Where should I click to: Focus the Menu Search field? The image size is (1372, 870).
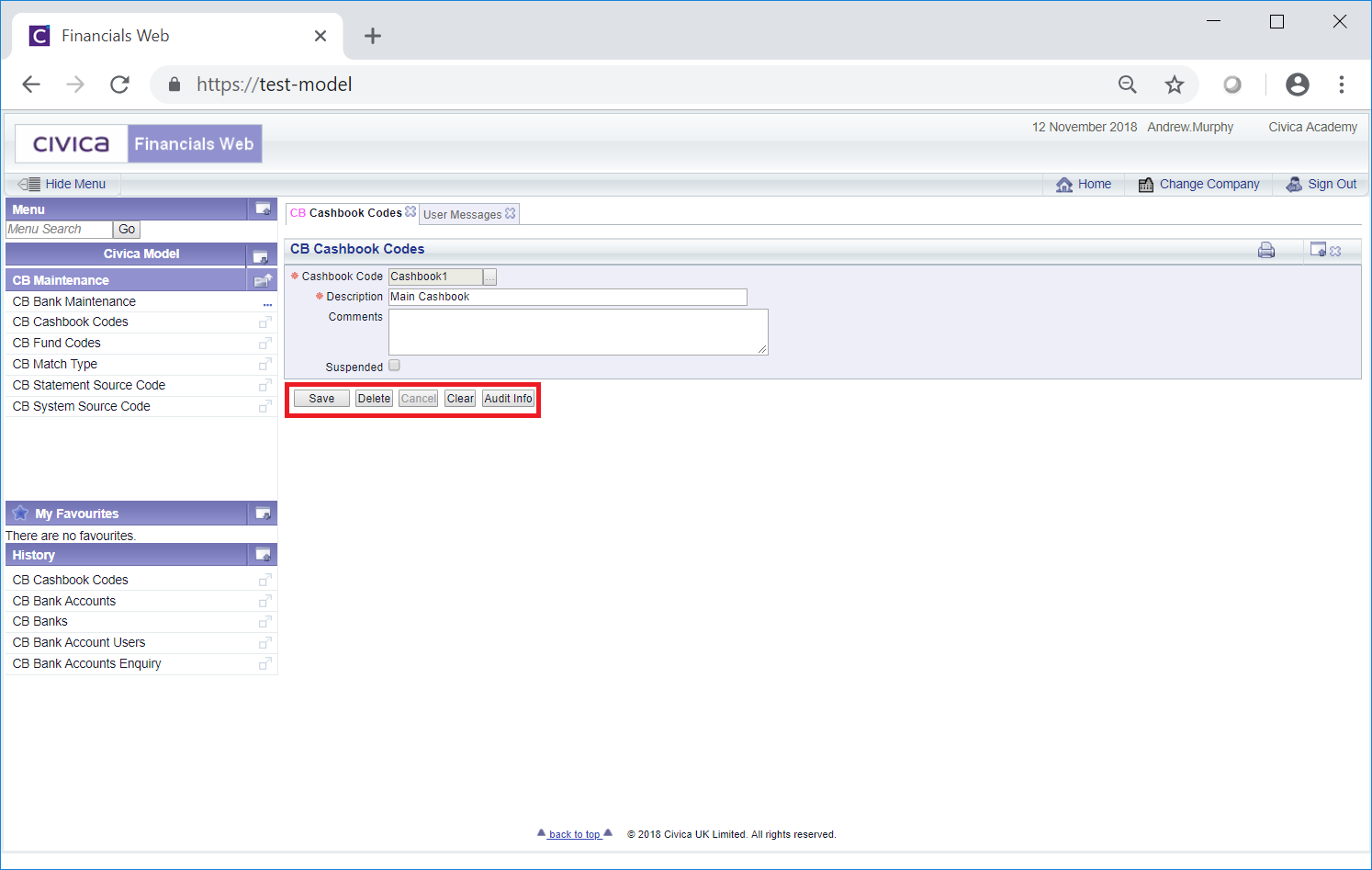pyautogui.click(x=59, y=230)
